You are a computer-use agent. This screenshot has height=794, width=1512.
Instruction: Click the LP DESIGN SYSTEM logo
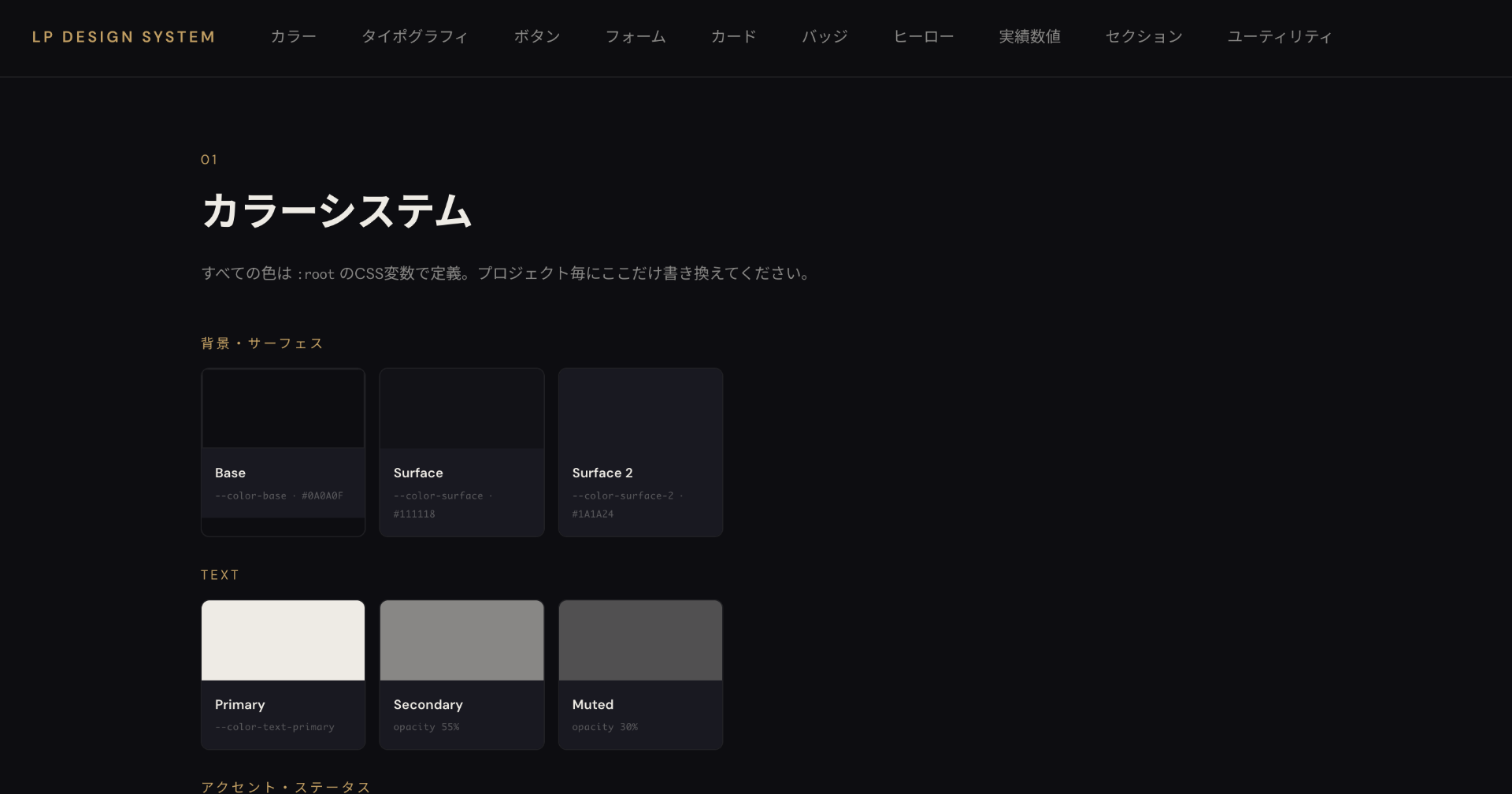pyautogui.click(x=124, y=37)
